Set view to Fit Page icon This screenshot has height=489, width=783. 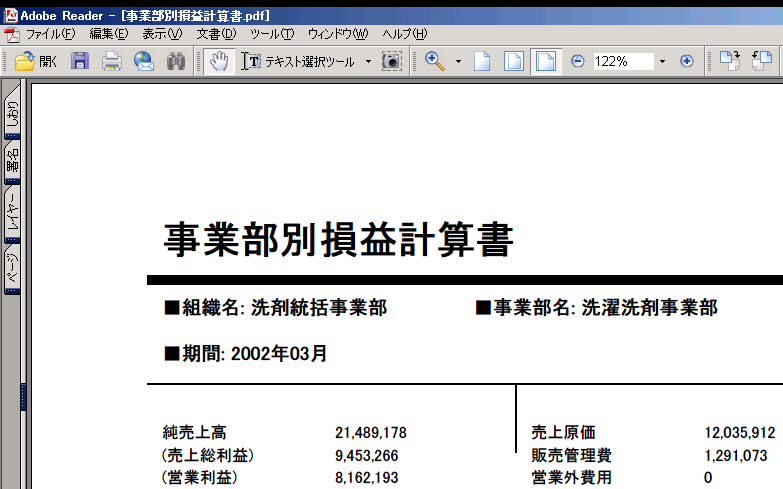tap(514, 61)
